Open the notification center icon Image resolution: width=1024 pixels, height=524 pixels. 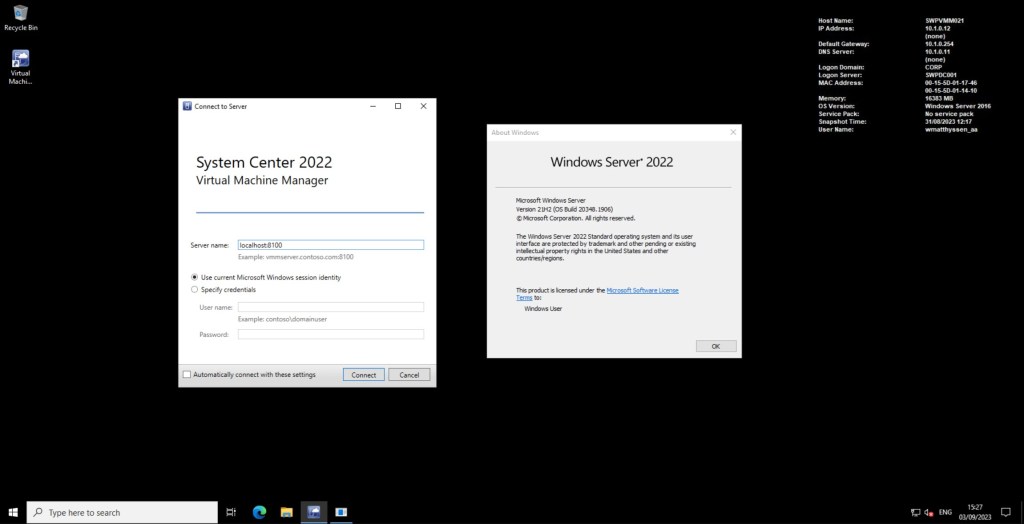(x=1004, y=512)
